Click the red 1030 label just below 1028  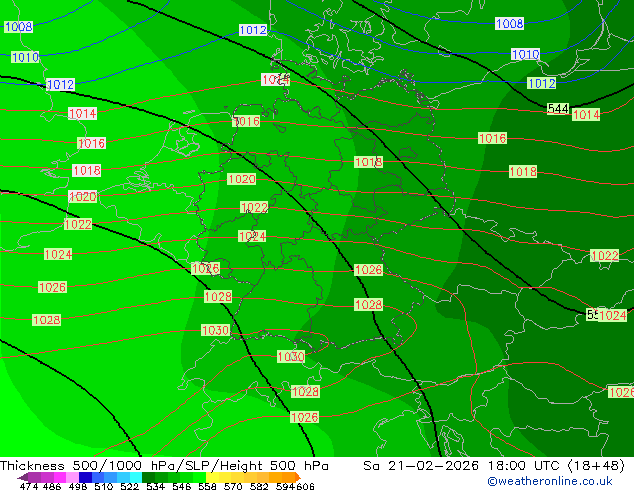click(x=216, y=331)
